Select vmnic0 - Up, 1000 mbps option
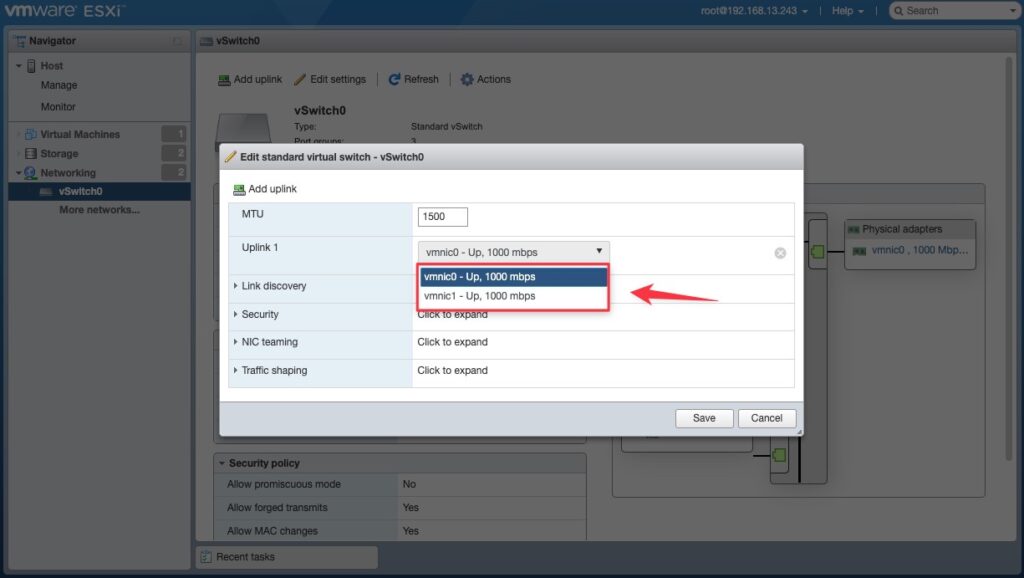1024x578 pixels. pyautogui.click(x=513, y=277)
